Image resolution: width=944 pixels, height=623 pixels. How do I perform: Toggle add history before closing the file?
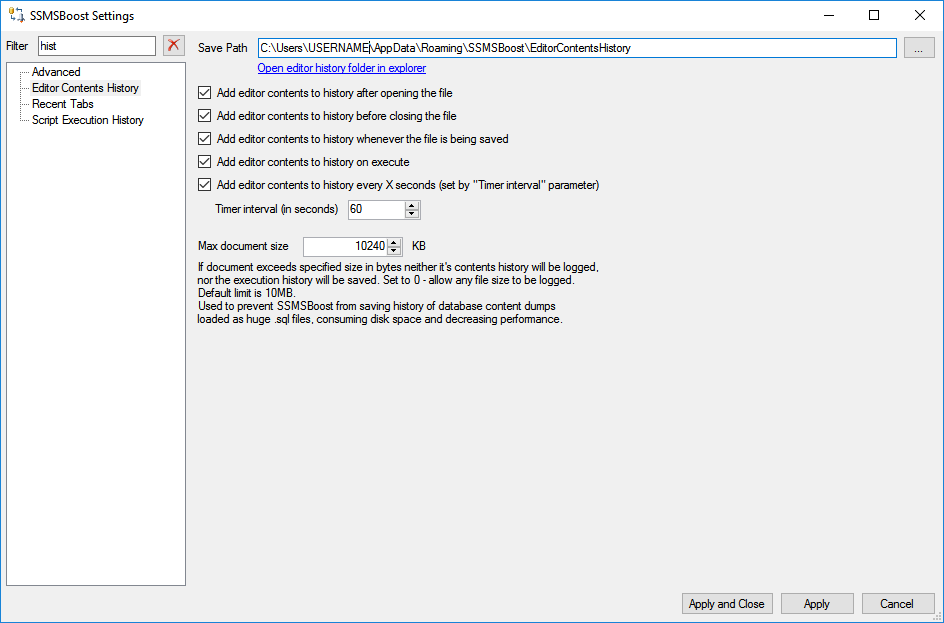coord(205,116)
